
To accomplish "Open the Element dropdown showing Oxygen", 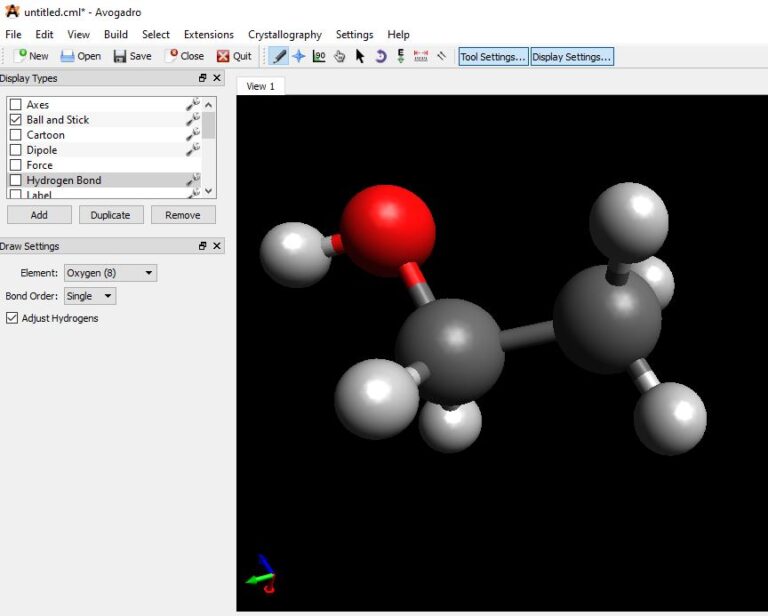I will pos(110,273).
